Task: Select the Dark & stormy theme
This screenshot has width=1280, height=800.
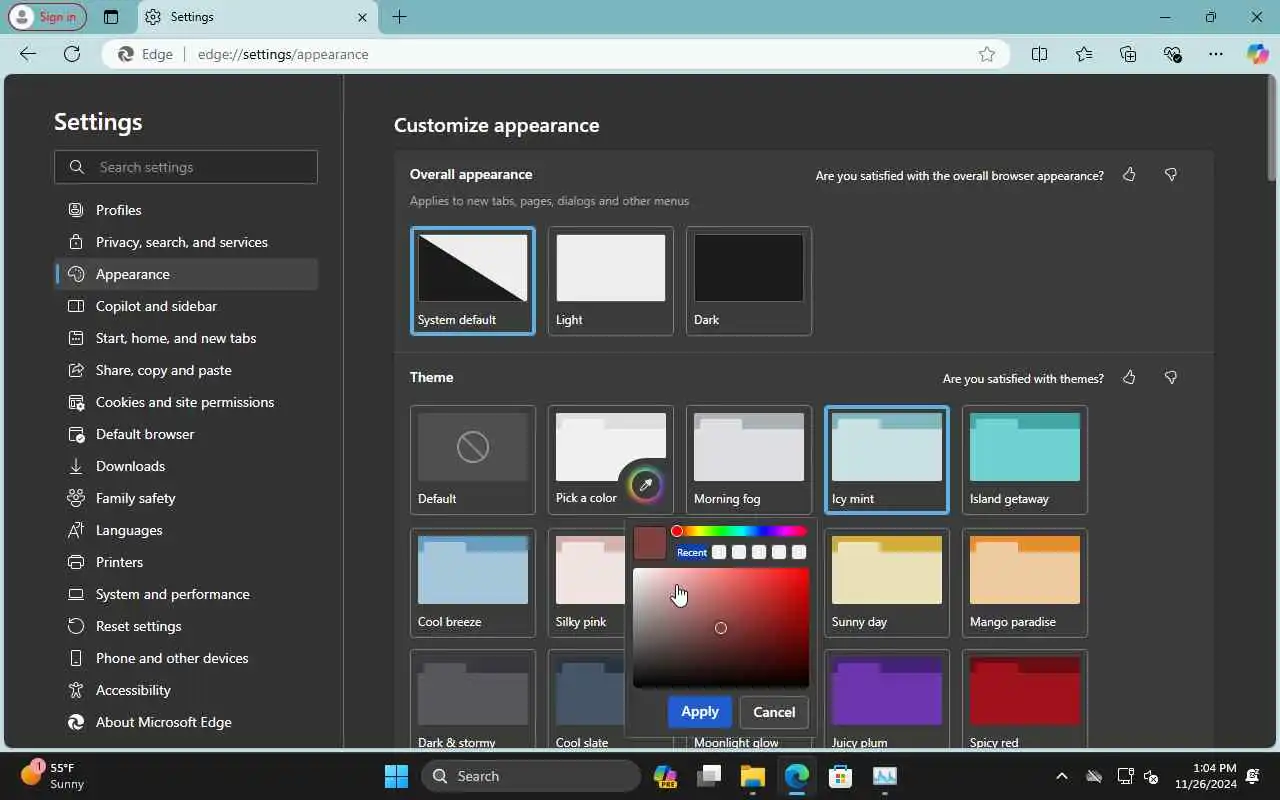Action: (x=473, y=699)
